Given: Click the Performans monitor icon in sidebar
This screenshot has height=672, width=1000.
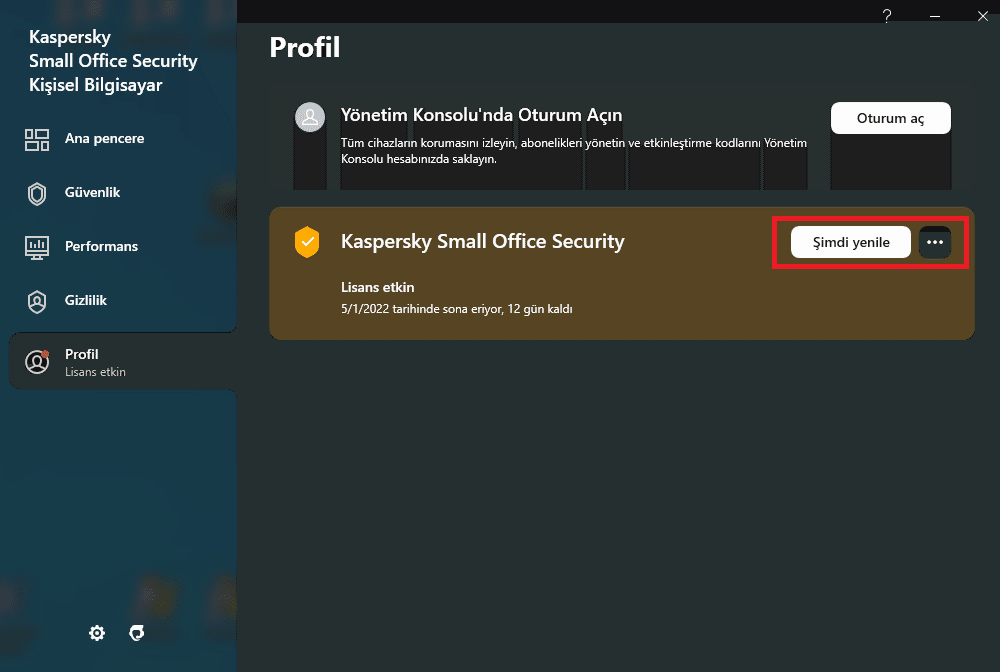Looking at the screenshot, I should click(x=37, y=247).
